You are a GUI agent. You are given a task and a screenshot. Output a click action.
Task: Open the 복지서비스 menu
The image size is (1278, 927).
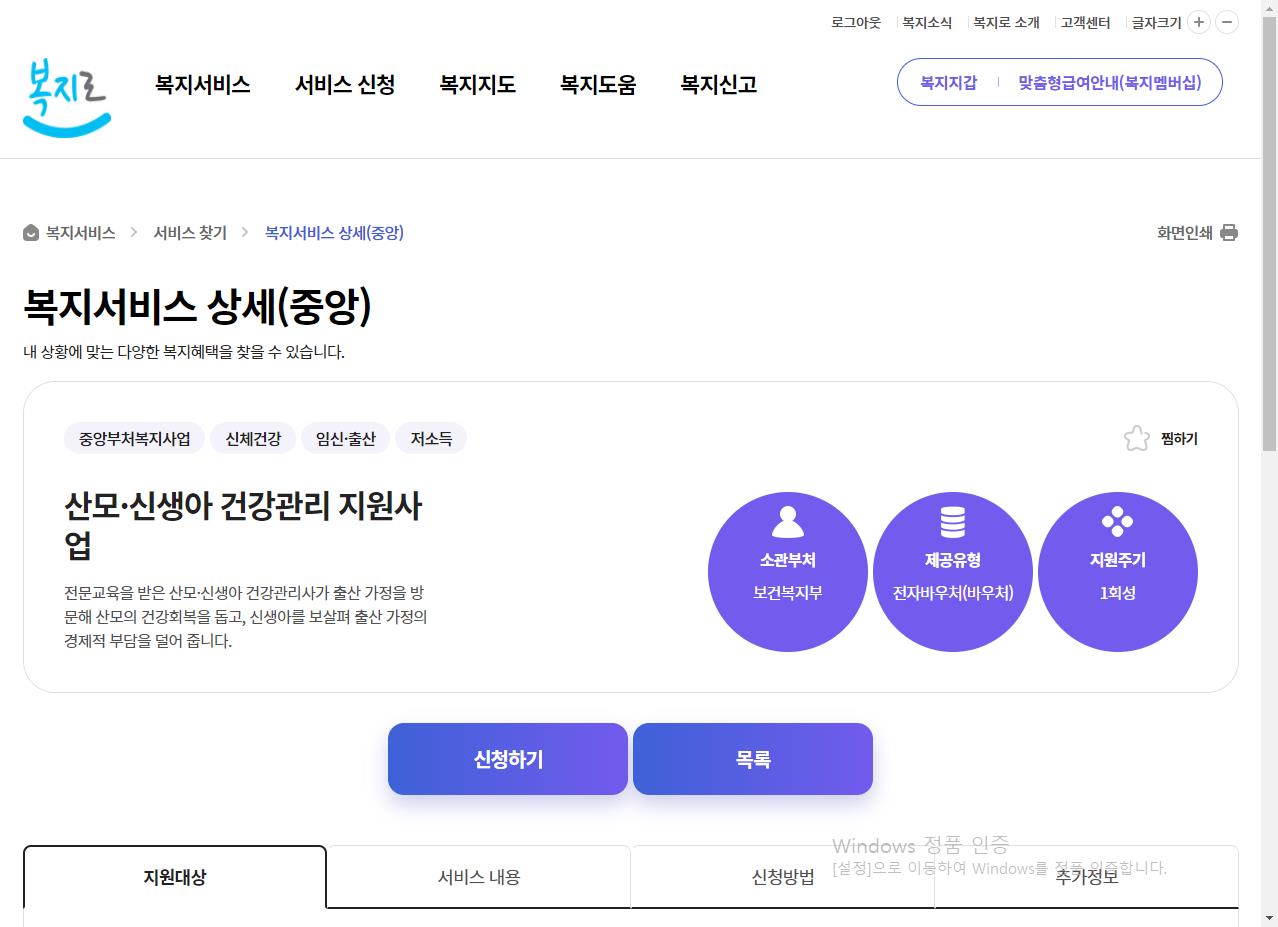click(x=202, y=85)
